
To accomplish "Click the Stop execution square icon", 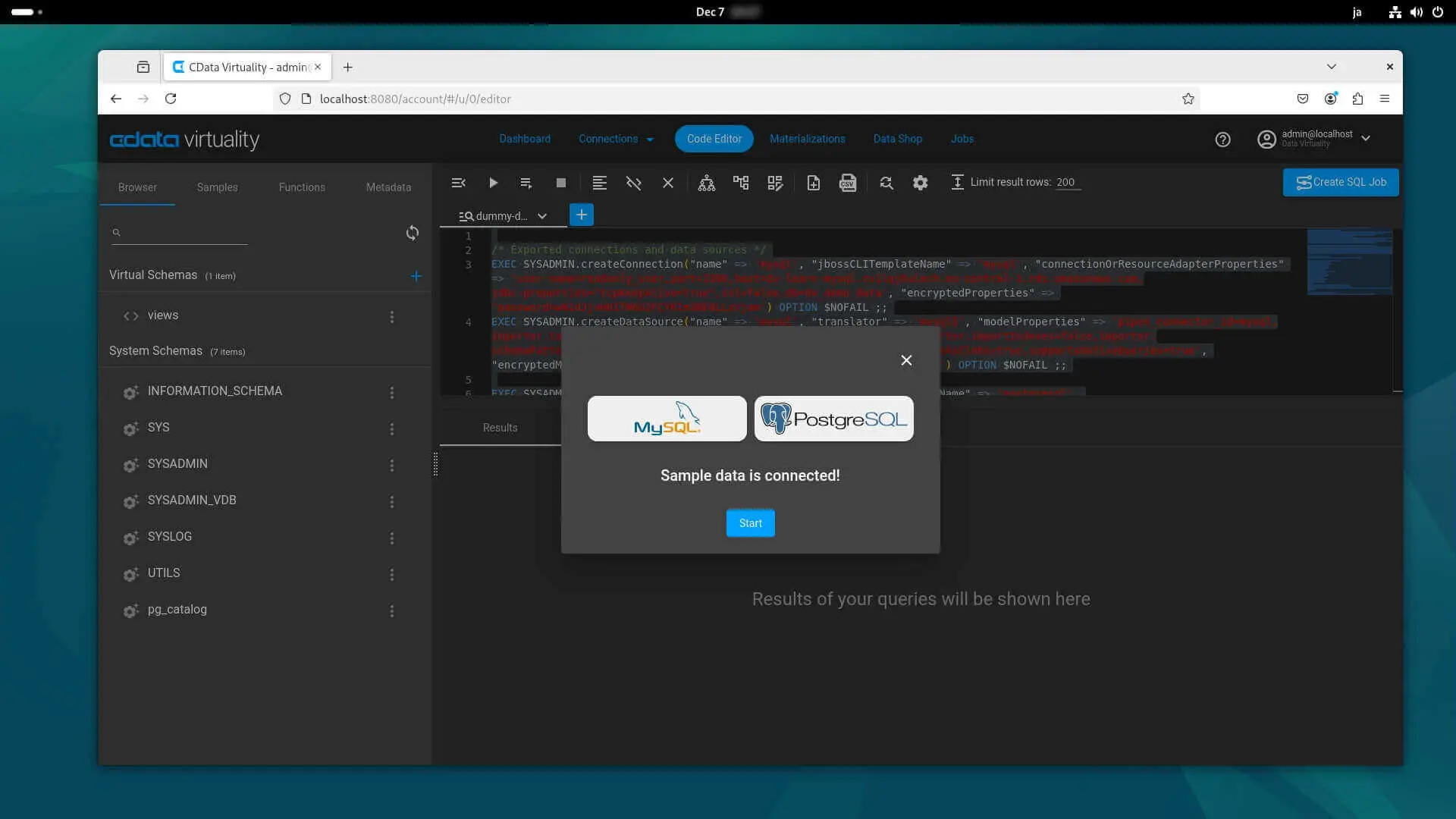I will click(561, 183).
